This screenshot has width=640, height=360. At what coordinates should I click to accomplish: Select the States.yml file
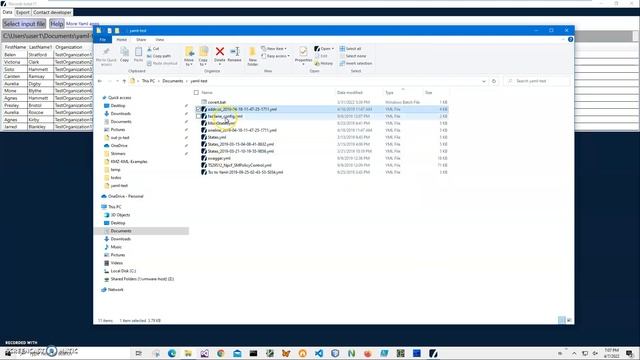point(217,137)
